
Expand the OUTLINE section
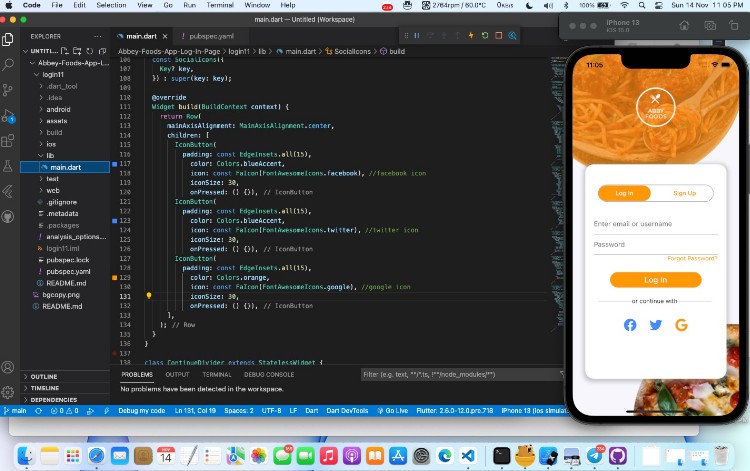(44, 377)
